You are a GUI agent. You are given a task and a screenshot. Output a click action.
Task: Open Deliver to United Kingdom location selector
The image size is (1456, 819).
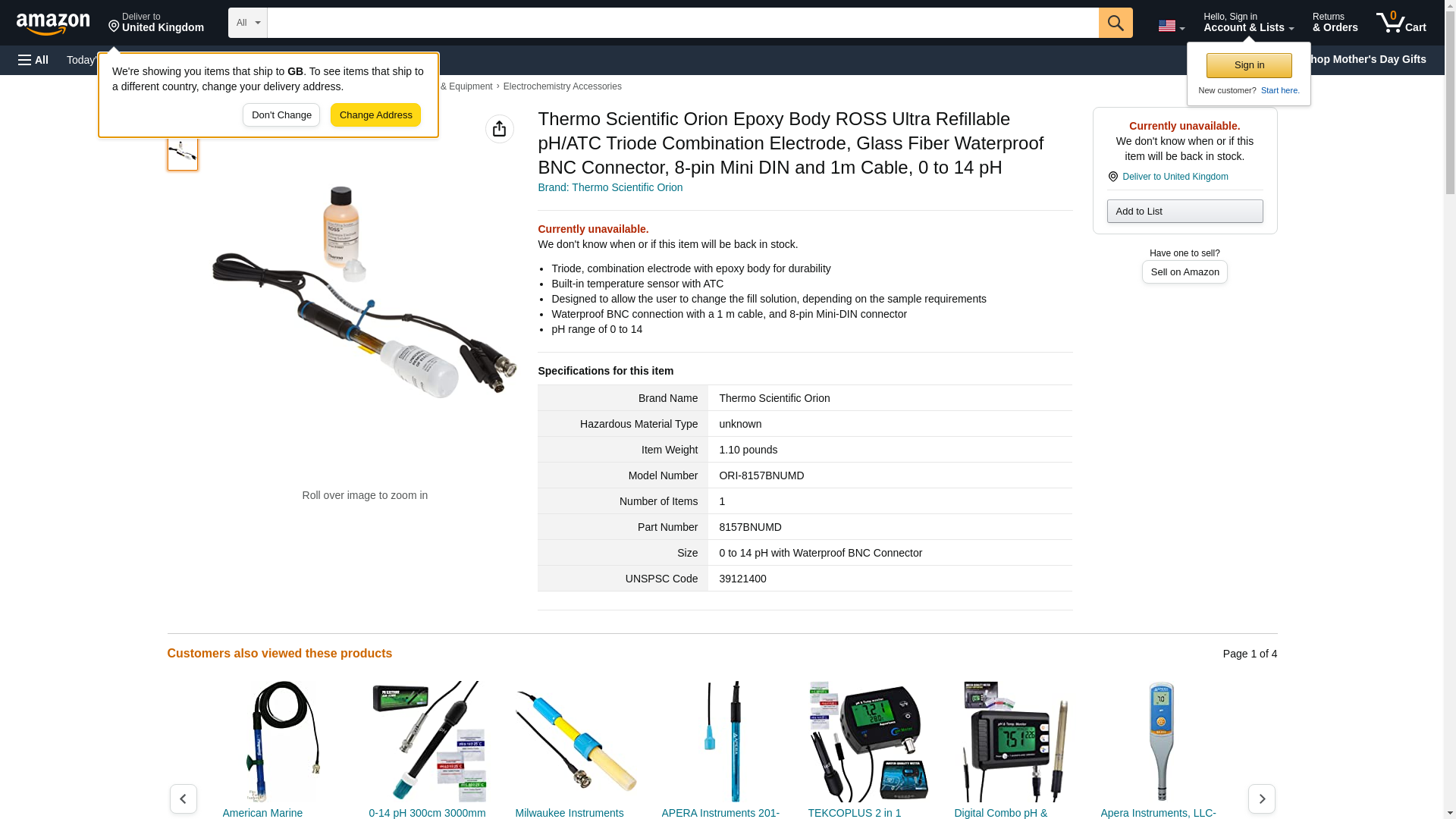(x=156, y=23)
